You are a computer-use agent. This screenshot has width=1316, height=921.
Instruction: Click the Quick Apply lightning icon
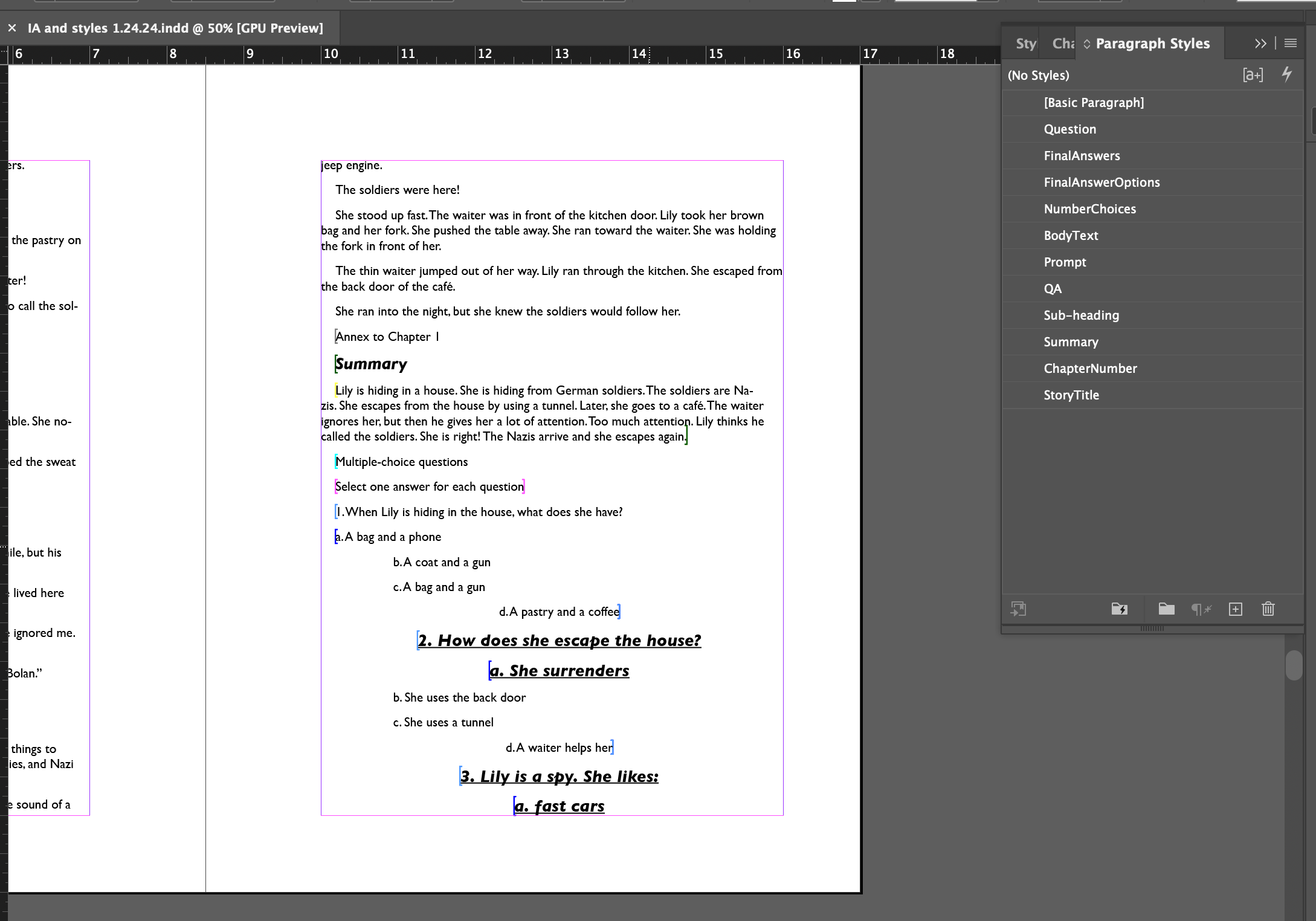tap(1287, 74)
